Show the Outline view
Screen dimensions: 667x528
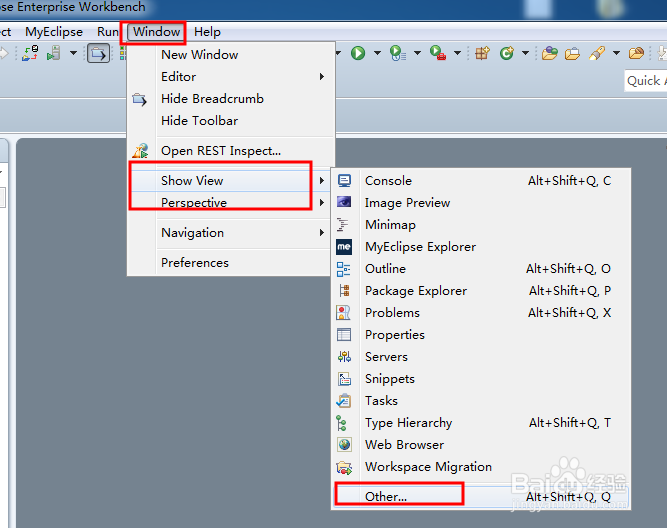pyautogui.click(x=481, y=269)
